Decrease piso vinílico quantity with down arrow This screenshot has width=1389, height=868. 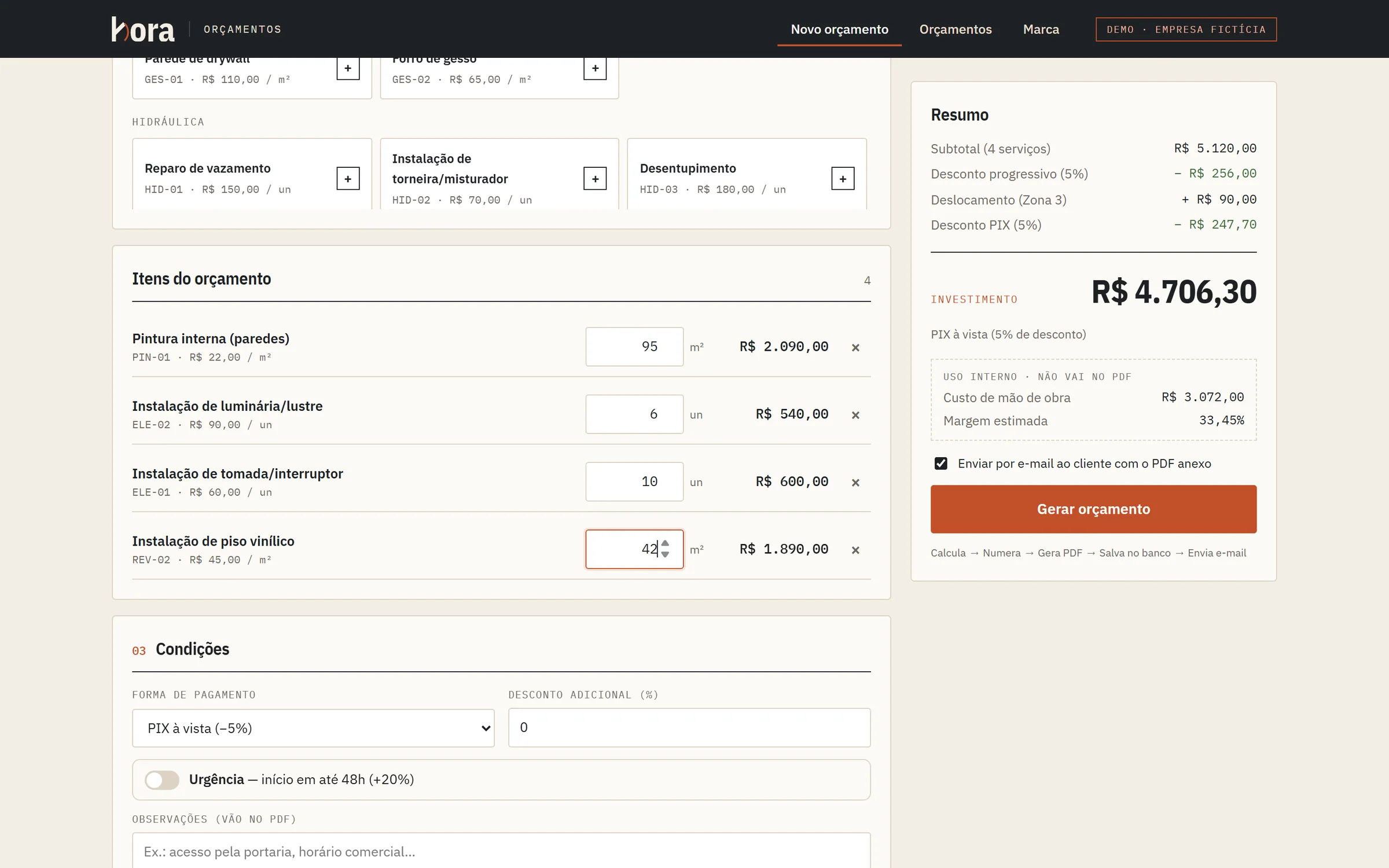(x=666, y=554)
